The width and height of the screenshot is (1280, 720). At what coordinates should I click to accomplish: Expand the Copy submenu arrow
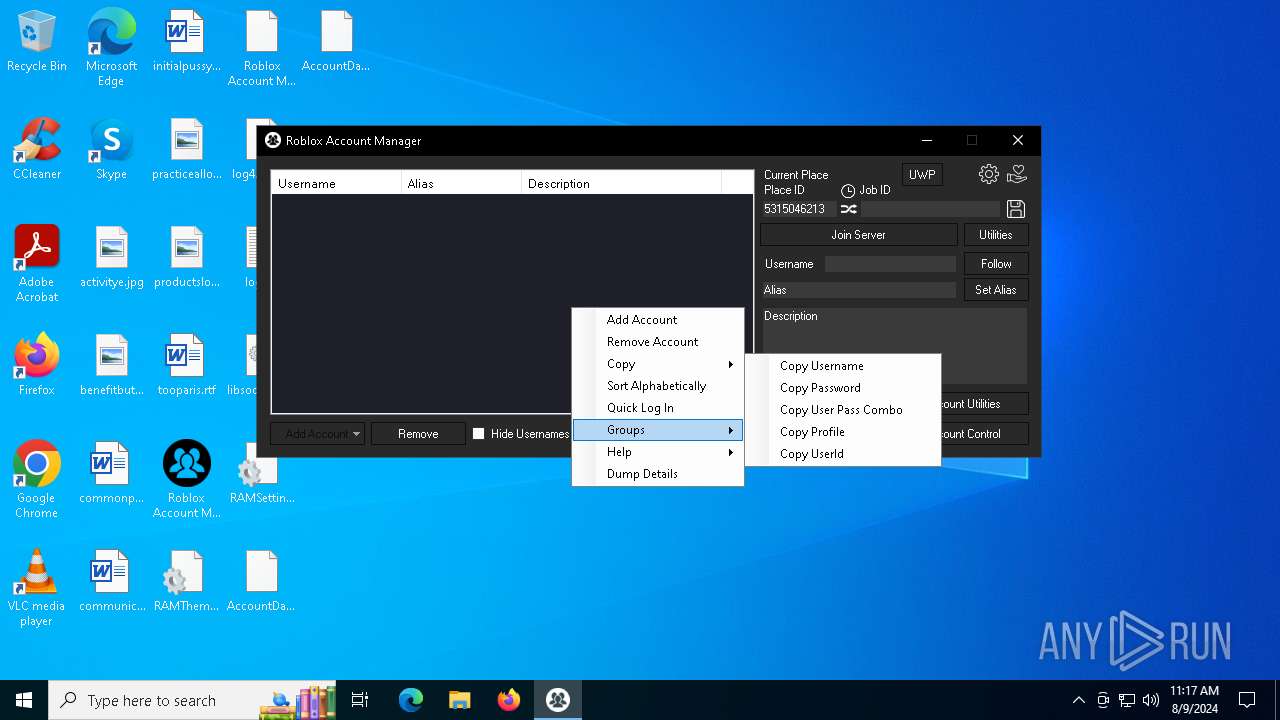731,364
